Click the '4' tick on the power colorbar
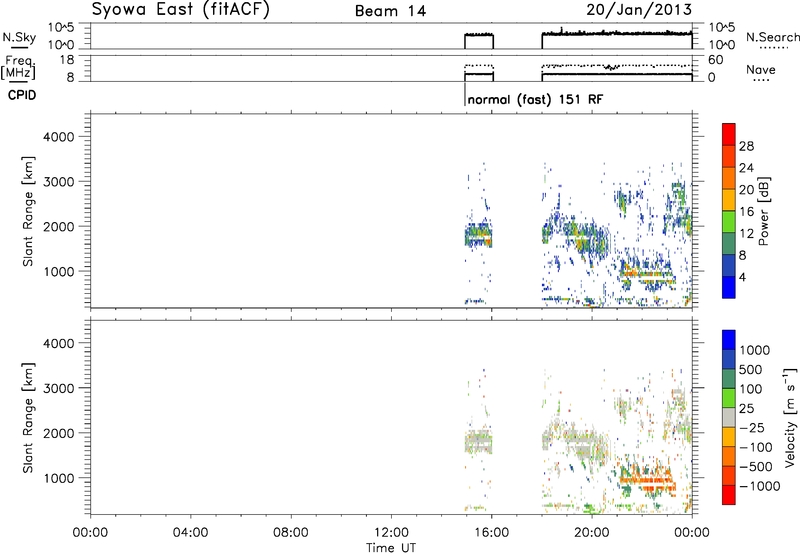This screenshot has width=800, height=554. tap(742, 277)
